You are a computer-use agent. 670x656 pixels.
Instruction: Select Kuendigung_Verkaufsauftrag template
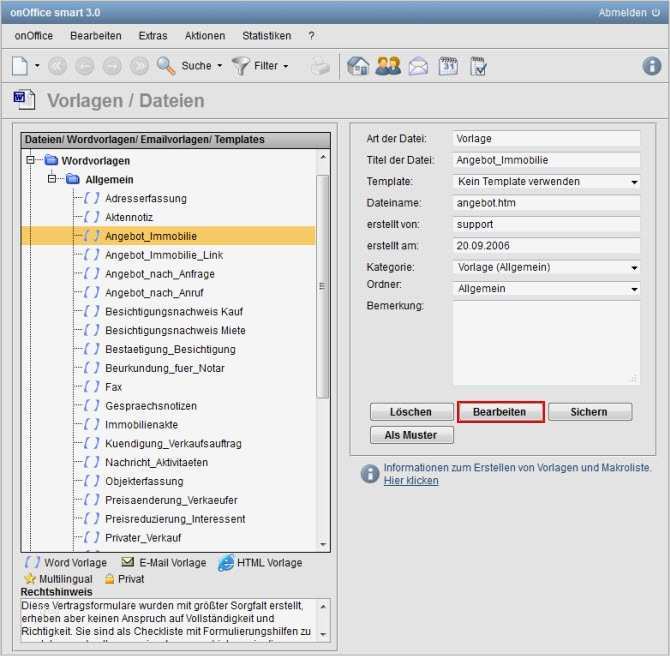[x=173, y=444]
